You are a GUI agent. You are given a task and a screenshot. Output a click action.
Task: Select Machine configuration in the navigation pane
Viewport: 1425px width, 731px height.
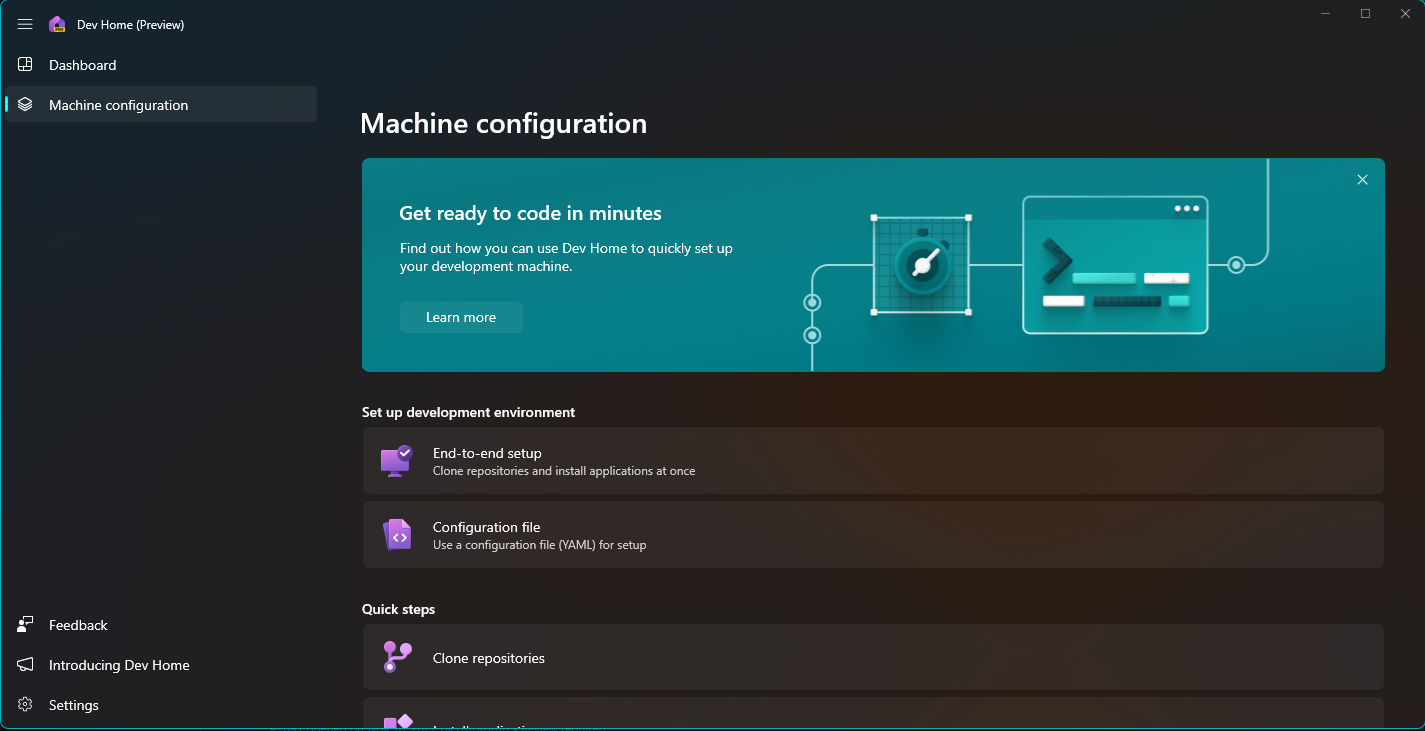pyautogui.click(x=118, y=104)
